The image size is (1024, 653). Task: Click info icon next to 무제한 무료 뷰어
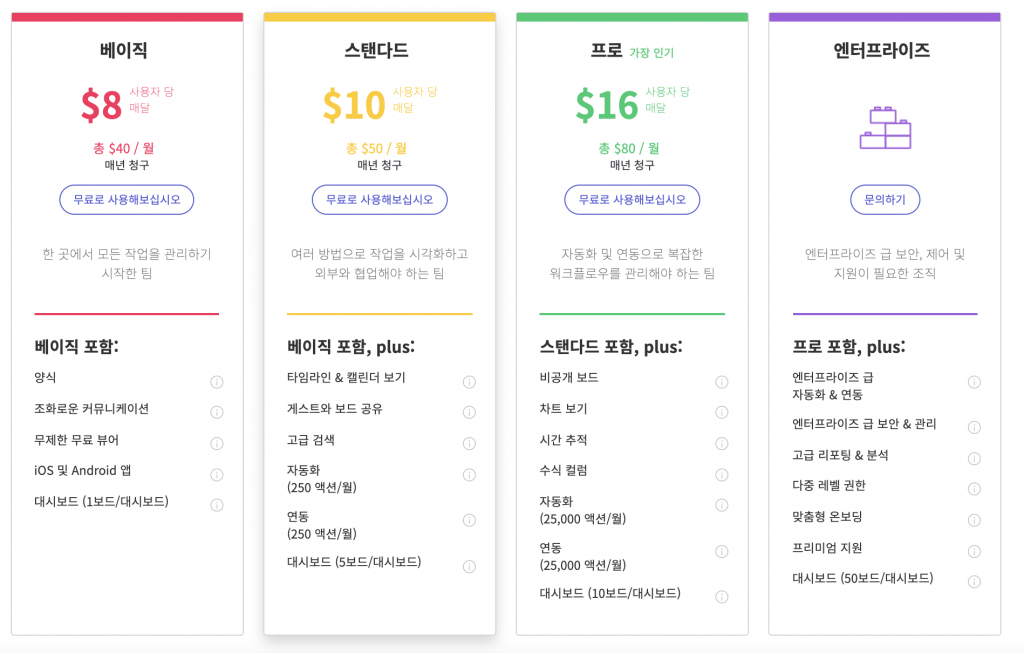(x=217, y=444)
